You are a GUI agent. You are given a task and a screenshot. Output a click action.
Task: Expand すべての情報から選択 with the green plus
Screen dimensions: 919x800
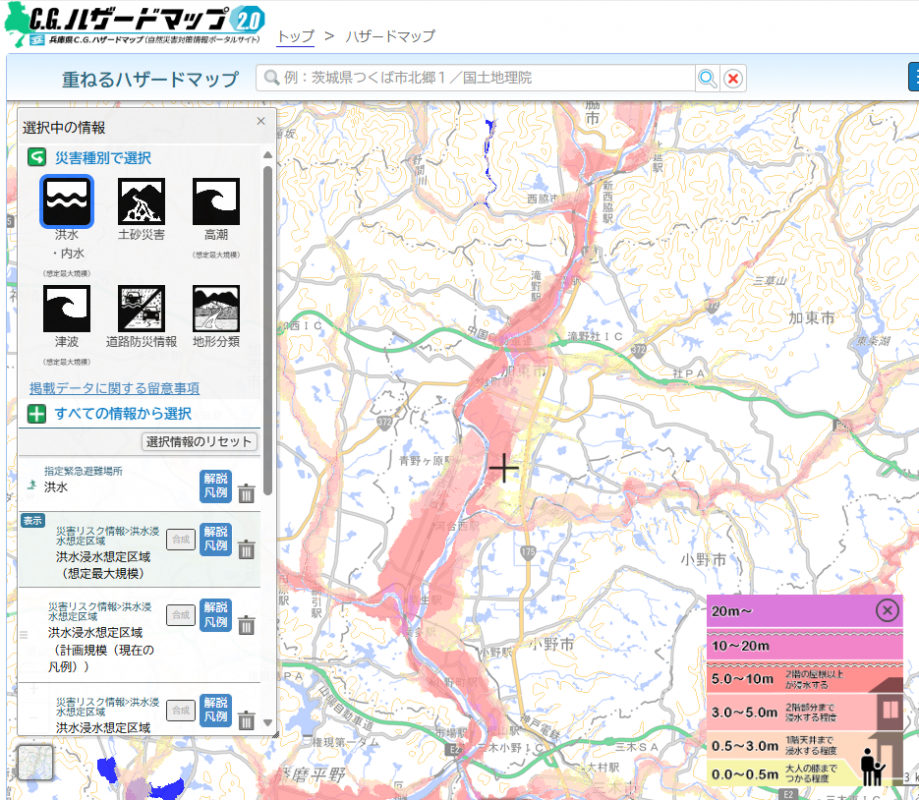35,413
